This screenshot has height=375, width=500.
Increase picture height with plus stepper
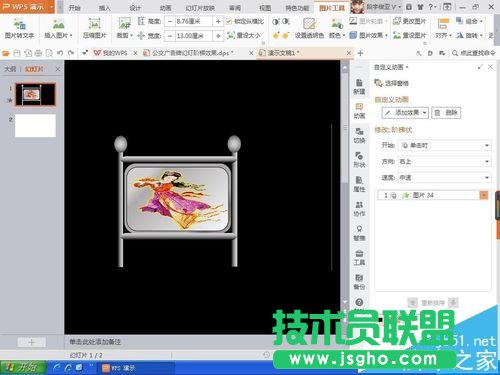[218, 21]
